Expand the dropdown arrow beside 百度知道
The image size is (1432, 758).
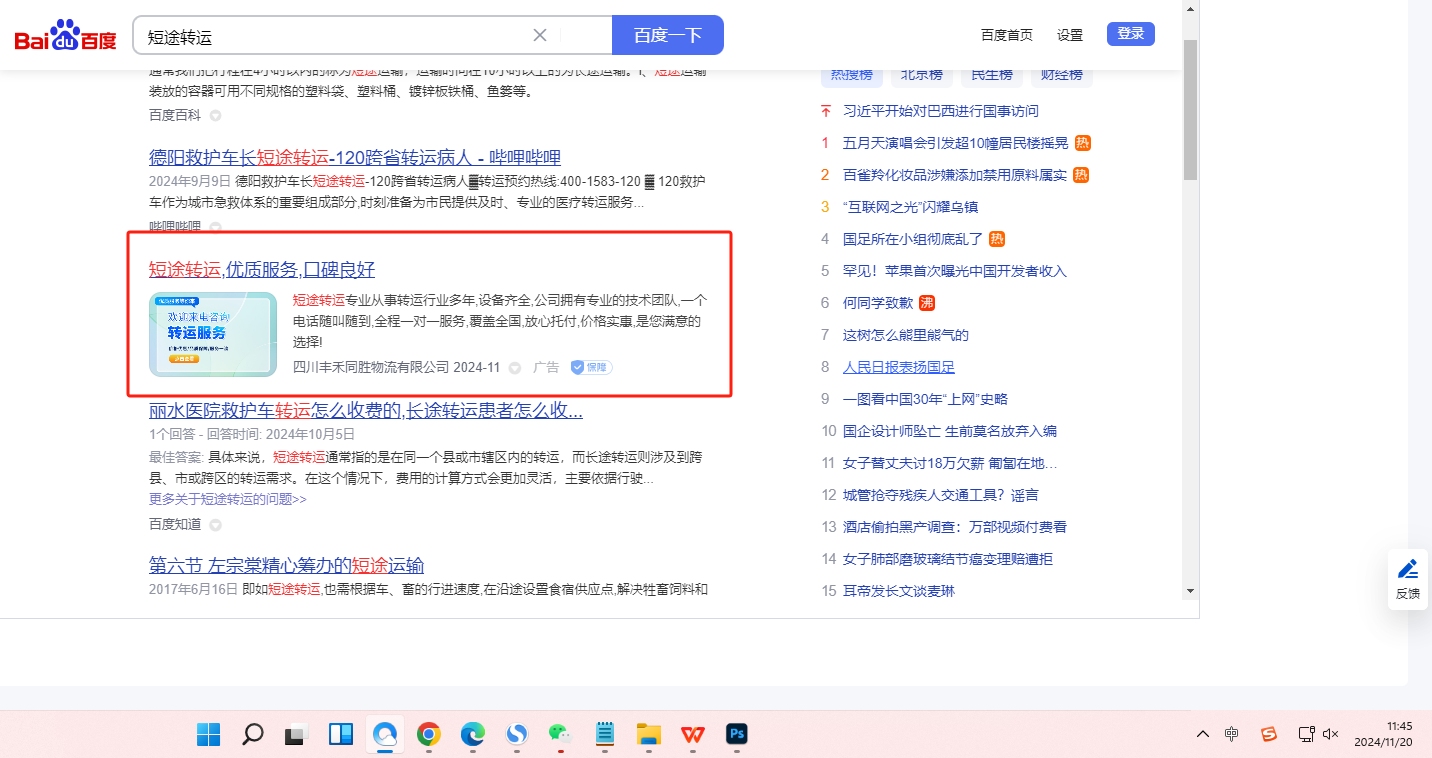click(x=215, y=525)
